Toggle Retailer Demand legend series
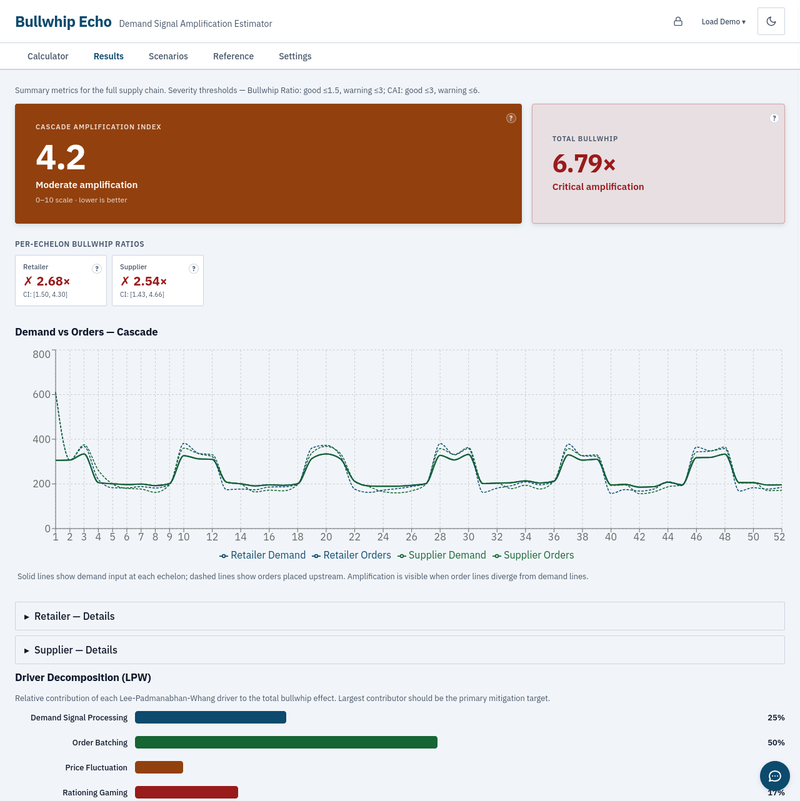The width and height of the screenshot is (800, 801). (x=262, y=555)
